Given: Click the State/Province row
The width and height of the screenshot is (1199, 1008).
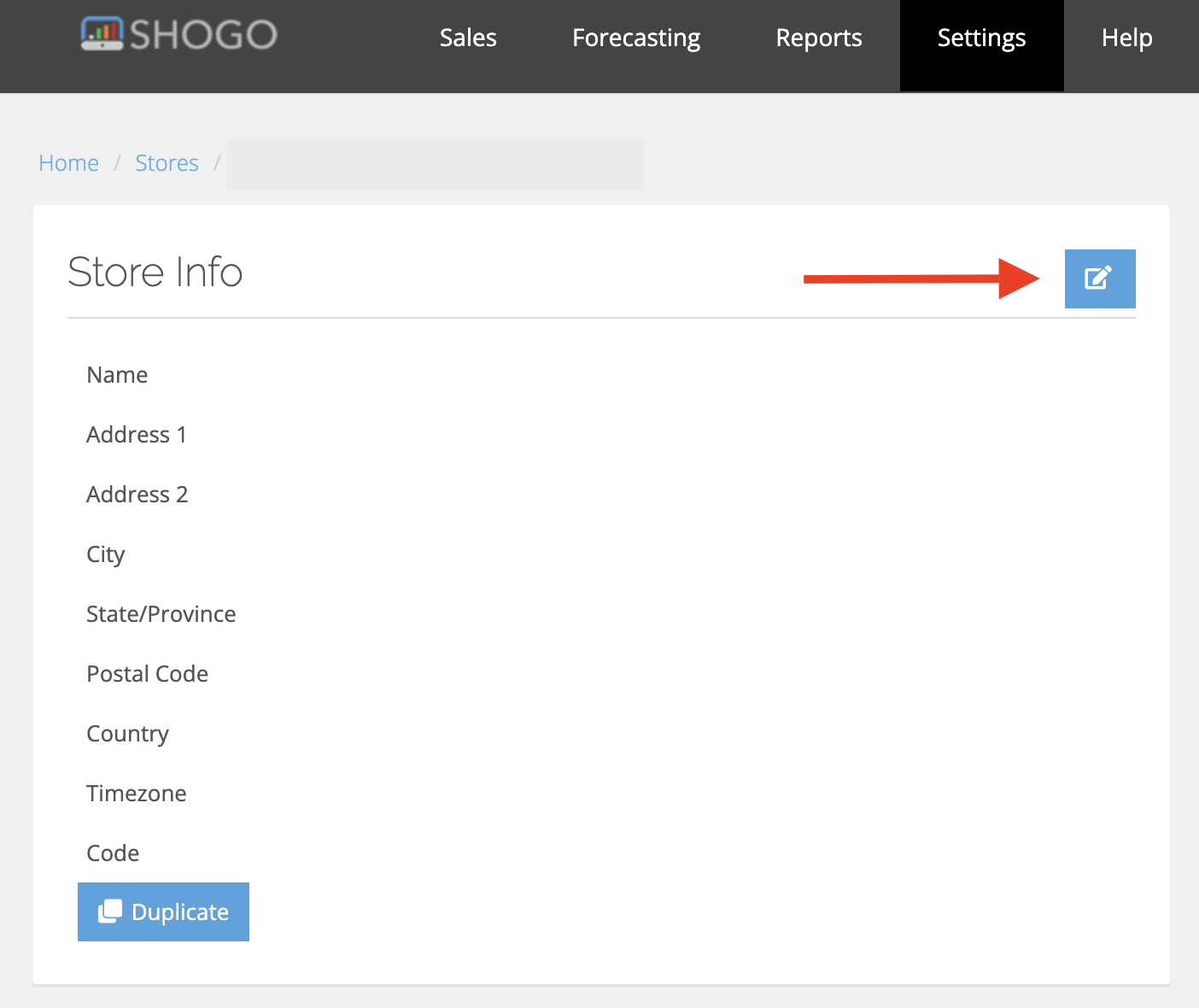Looking at the screenshot, I should [x=161, y=613].
